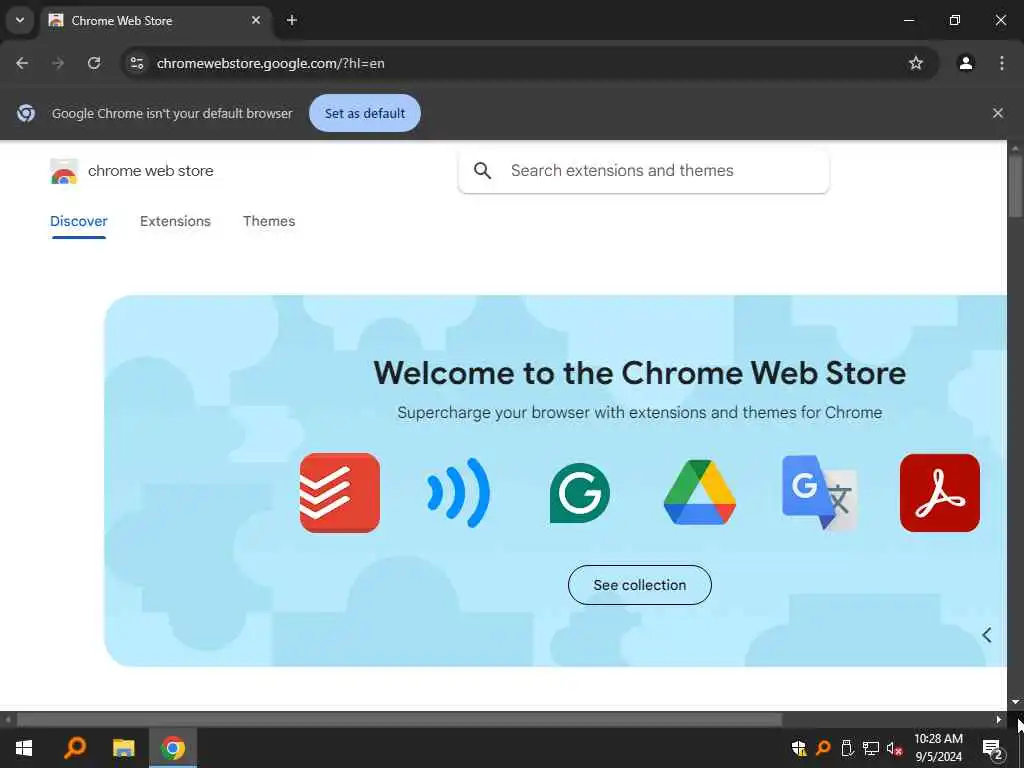The width and height of the screenshot is (1024, 768).
Task: Click the Google Translate extension icon
Action: [x=820, y=492]
